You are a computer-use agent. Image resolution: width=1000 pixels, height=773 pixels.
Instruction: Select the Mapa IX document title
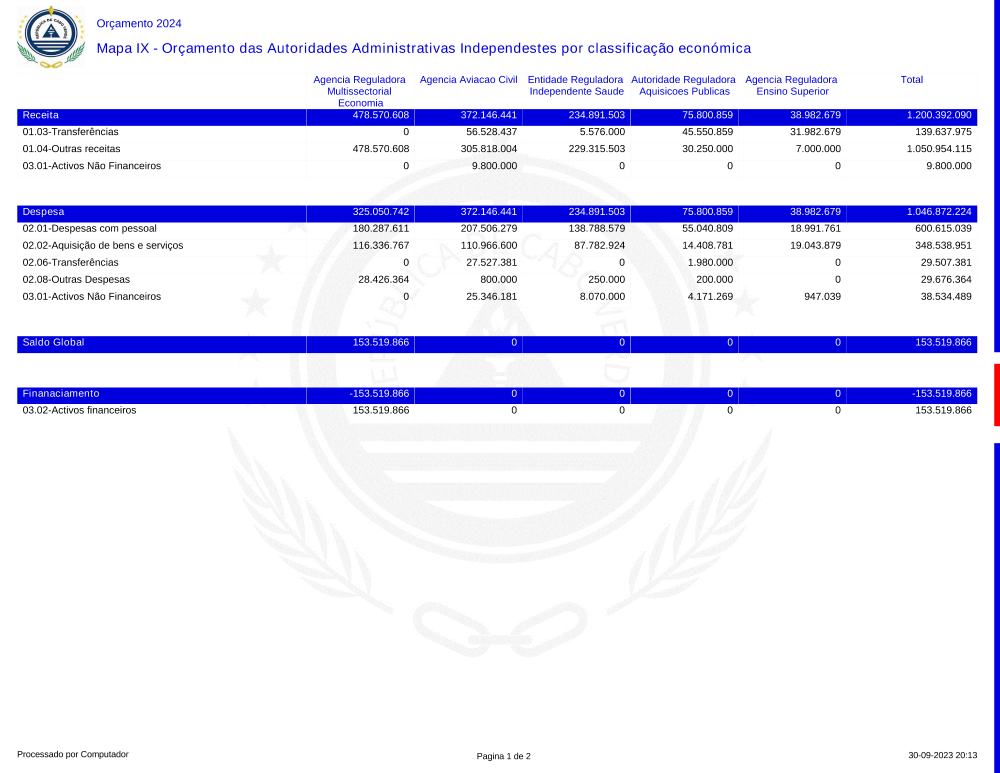pyautogui.click(x=423, y=48)
